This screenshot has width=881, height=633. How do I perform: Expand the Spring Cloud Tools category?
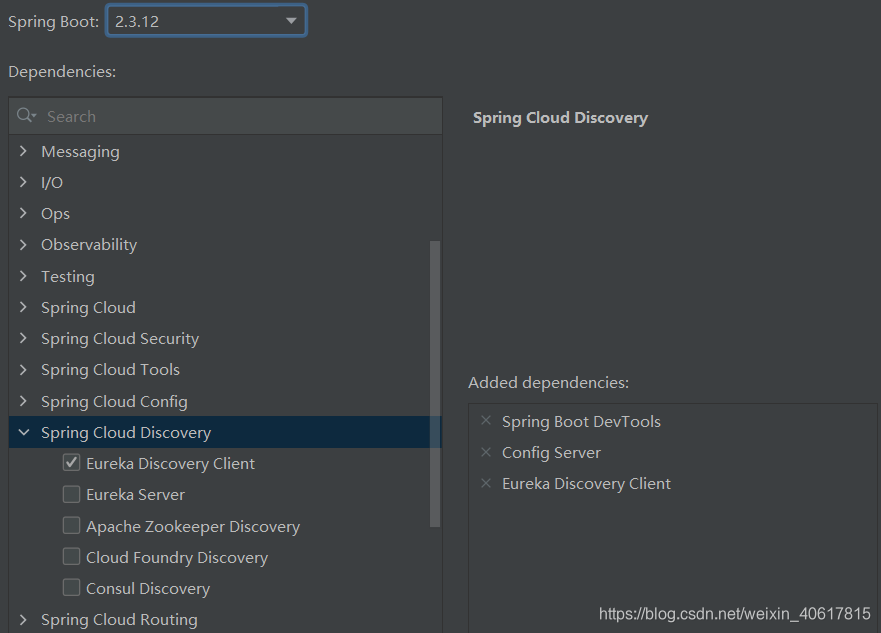pos(23,369)
